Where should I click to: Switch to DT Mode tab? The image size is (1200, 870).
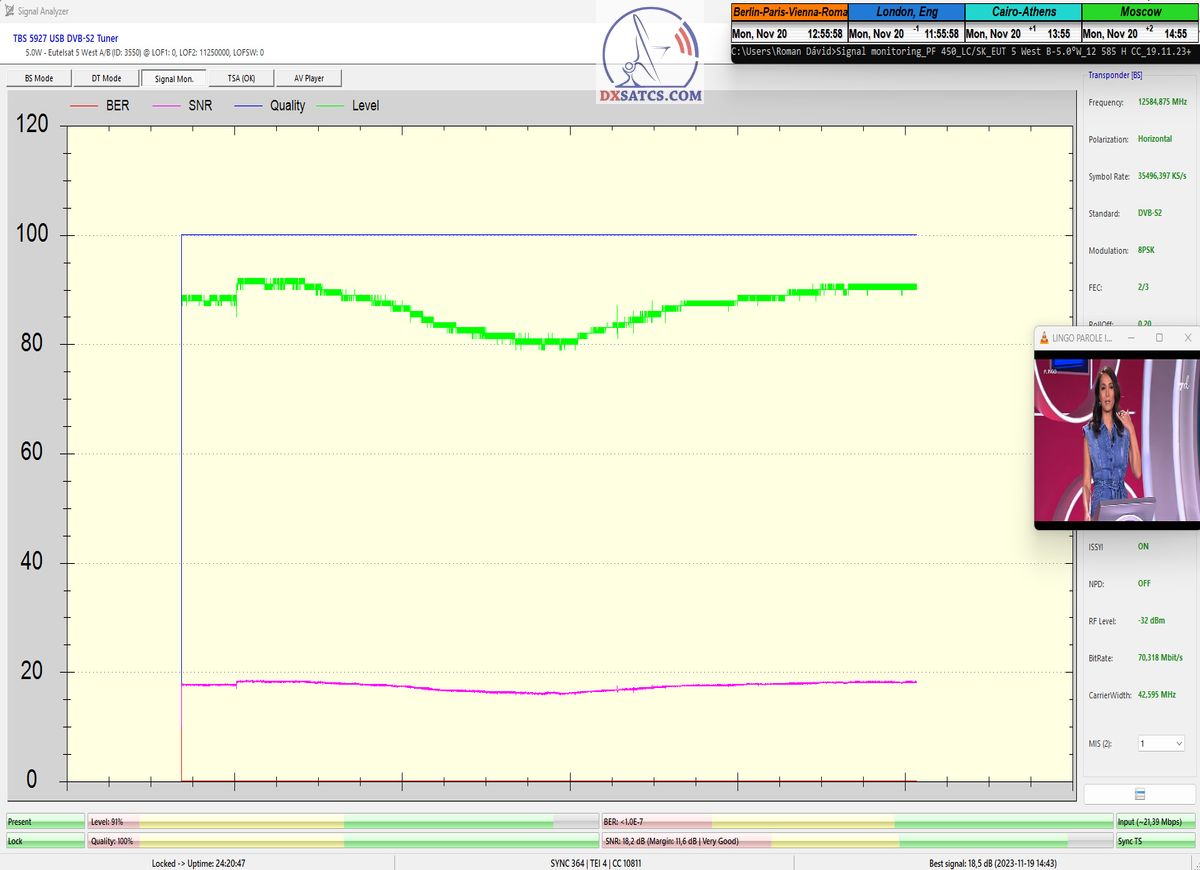pos(106,78)
